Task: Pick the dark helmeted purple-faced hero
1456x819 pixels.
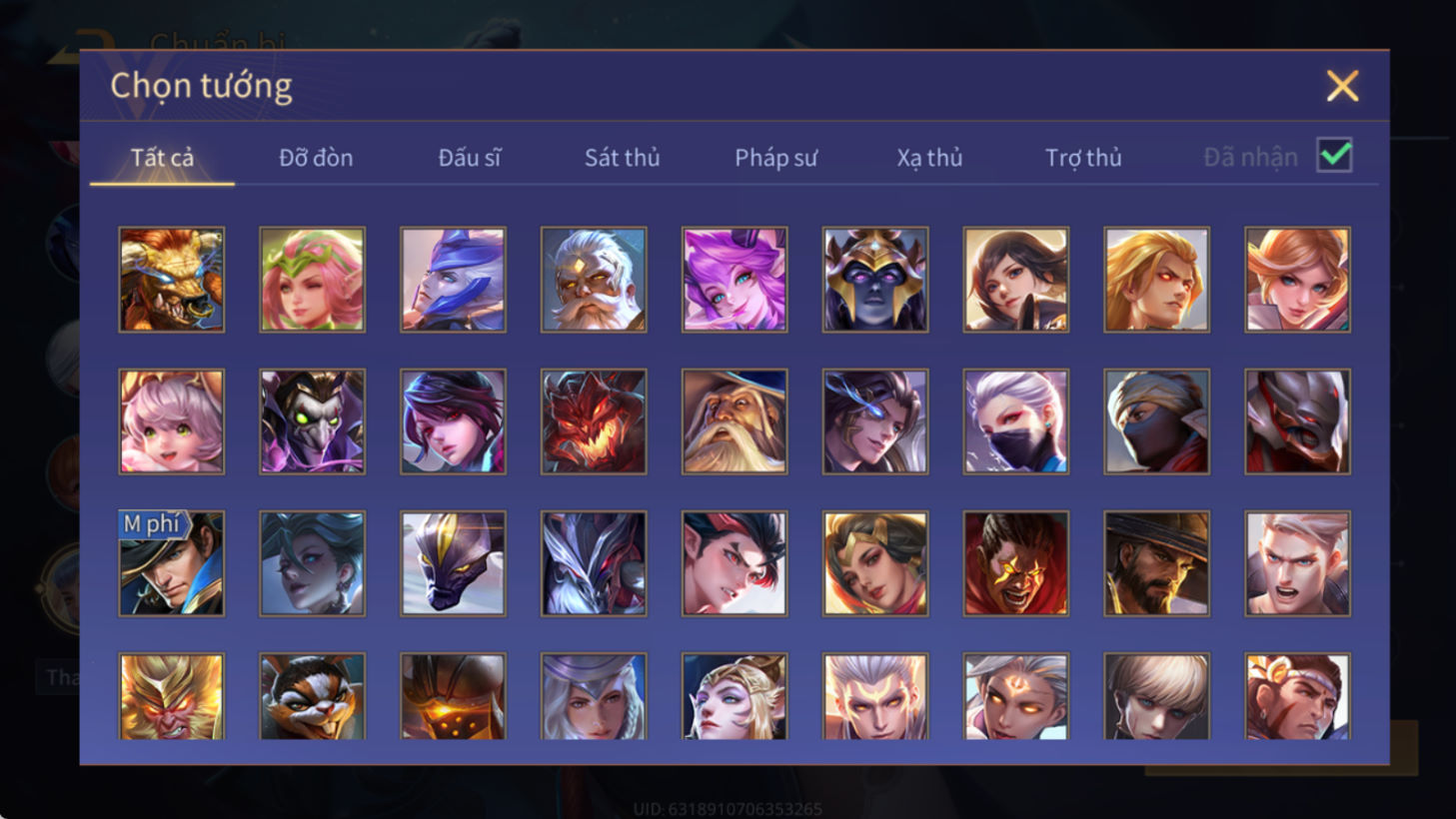Action: pyautogui.click(x=875, y=280)
